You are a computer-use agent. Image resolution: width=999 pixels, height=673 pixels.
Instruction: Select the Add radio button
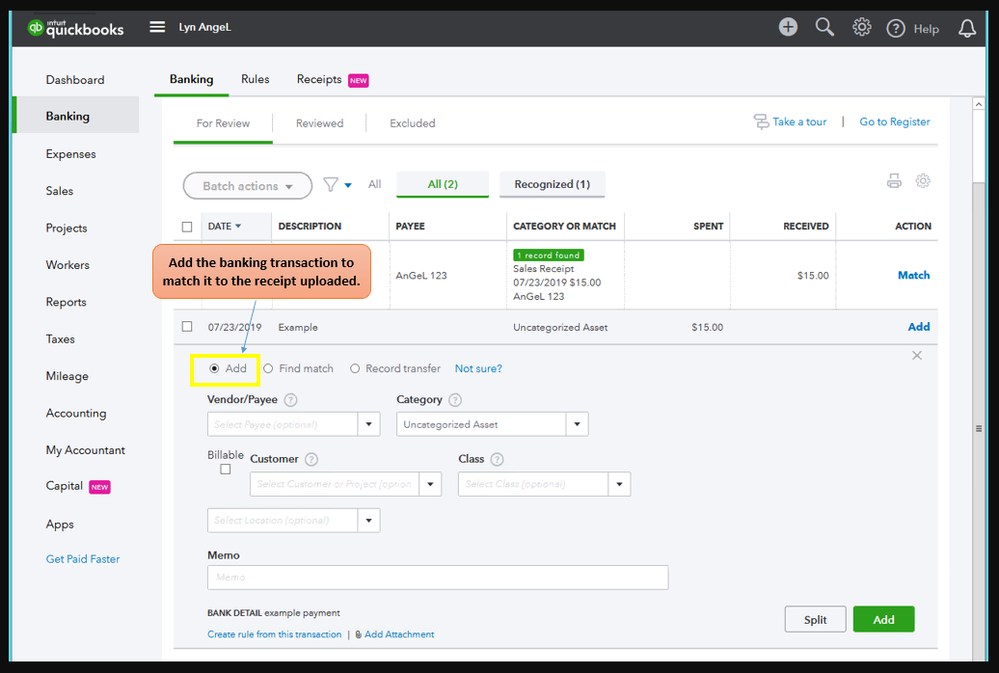[x=214, y=368]
